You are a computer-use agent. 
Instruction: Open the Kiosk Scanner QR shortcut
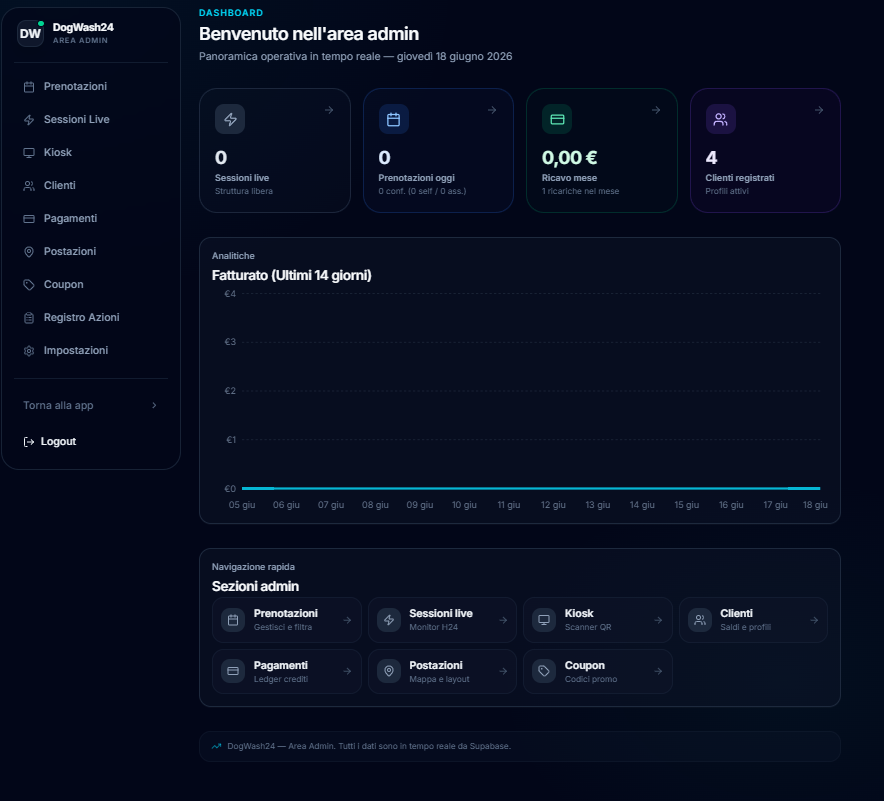pos(598,620)
